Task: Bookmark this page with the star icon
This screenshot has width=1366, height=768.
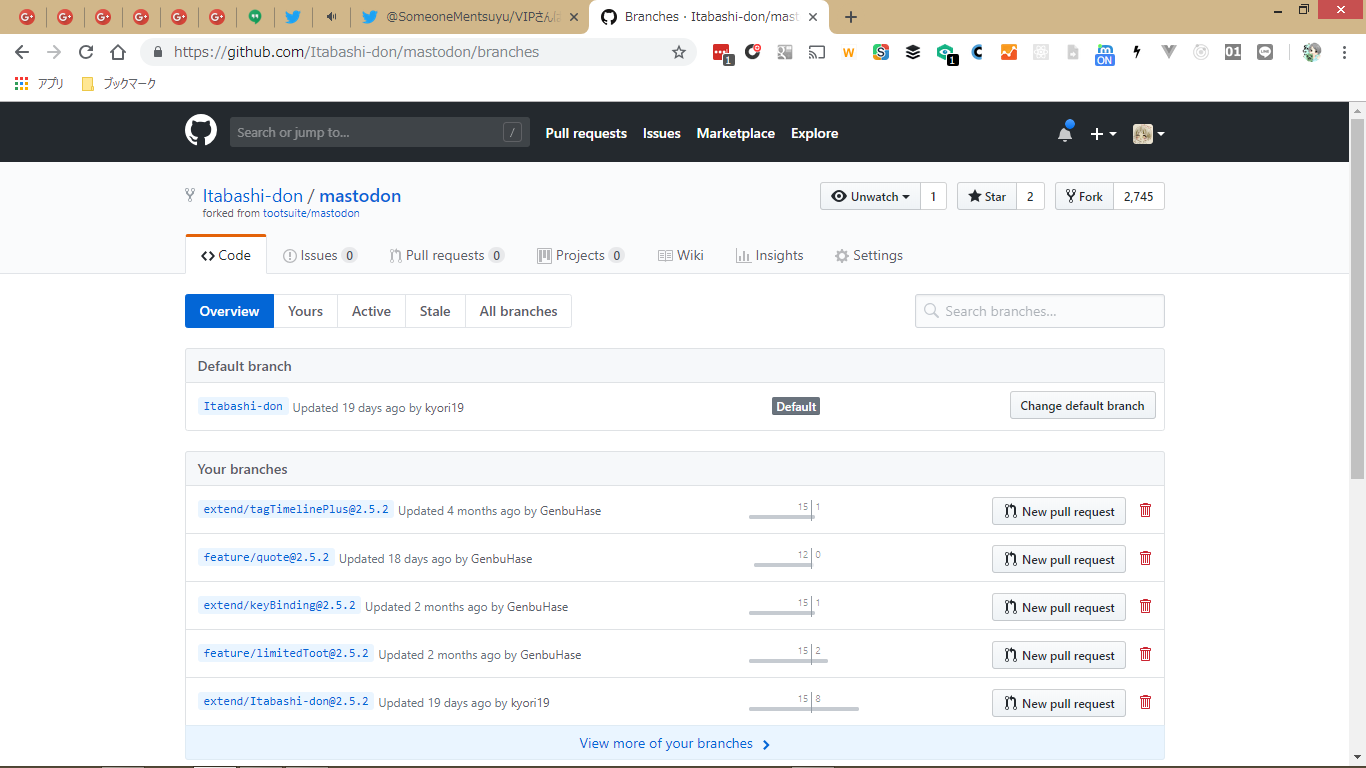Action: point(679,52)
